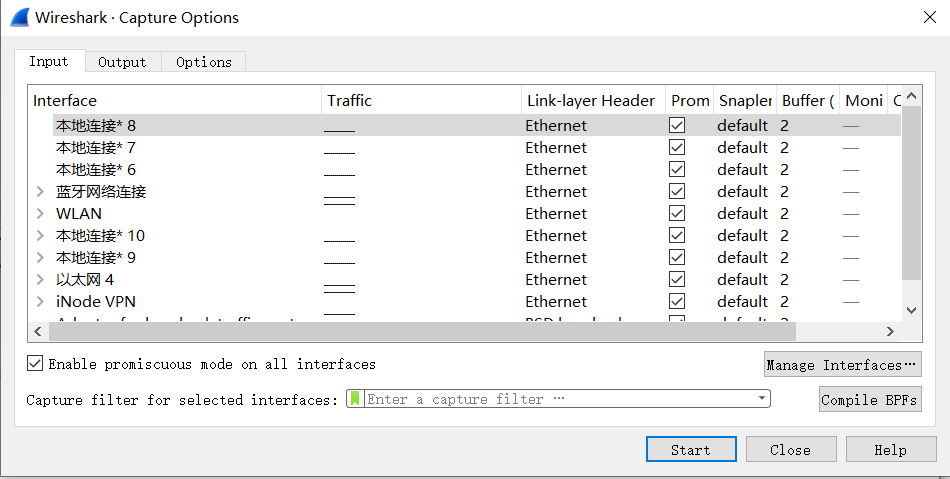
Task: Start the capture with Start button
Action: pos(691,449)
